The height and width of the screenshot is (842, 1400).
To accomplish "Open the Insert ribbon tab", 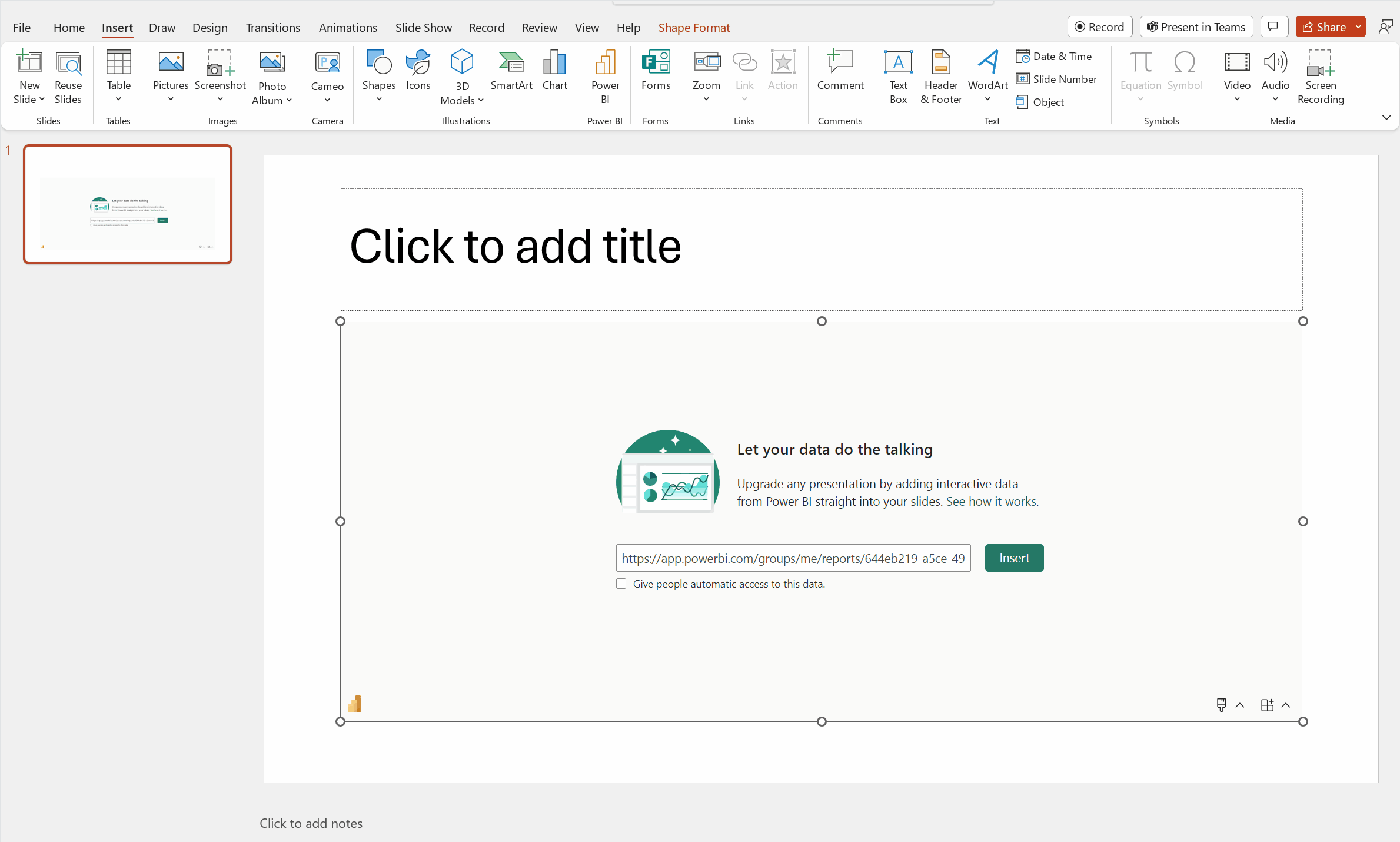I will tap(118, 27).
